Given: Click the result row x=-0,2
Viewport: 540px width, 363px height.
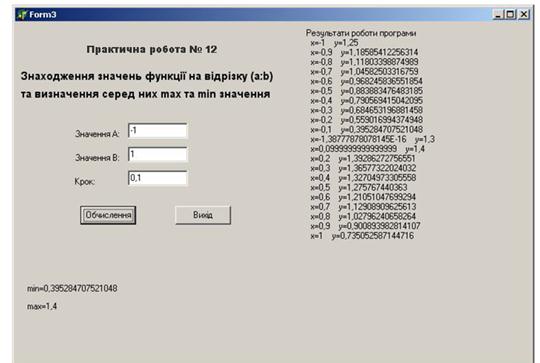Looking at the screenshot, I should coord(366,120).
